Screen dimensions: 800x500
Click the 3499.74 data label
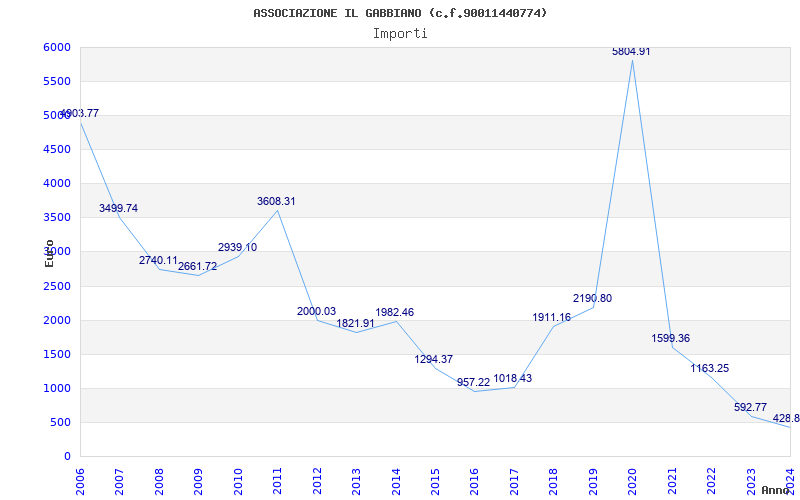(118, 208)
